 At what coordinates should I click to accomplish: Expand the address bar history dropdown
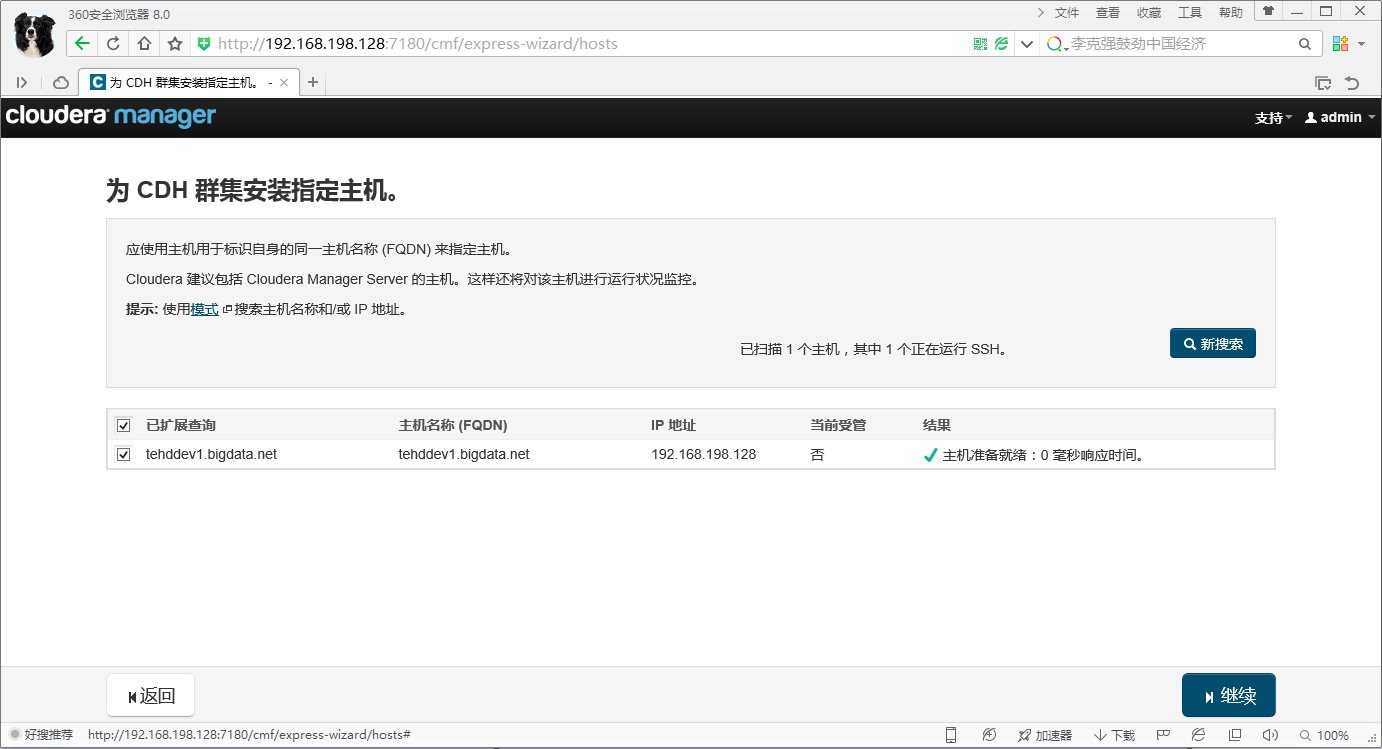(x=1027, y=44)
